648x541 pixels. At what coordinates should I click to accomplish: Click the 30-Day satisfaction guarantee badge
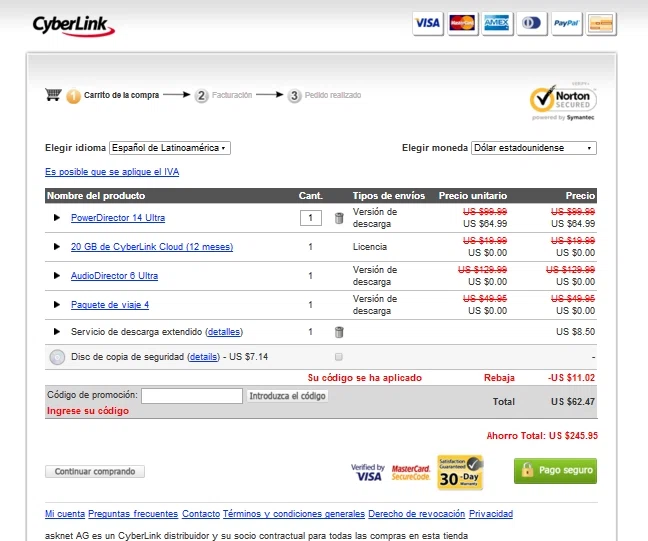click(x=460, y=472)
